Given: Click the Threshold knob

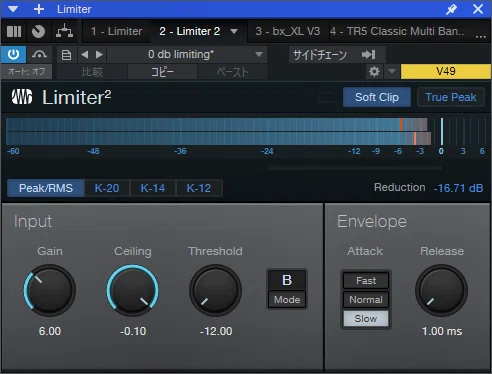Looking at the screenshot, I should click(215, 290).
